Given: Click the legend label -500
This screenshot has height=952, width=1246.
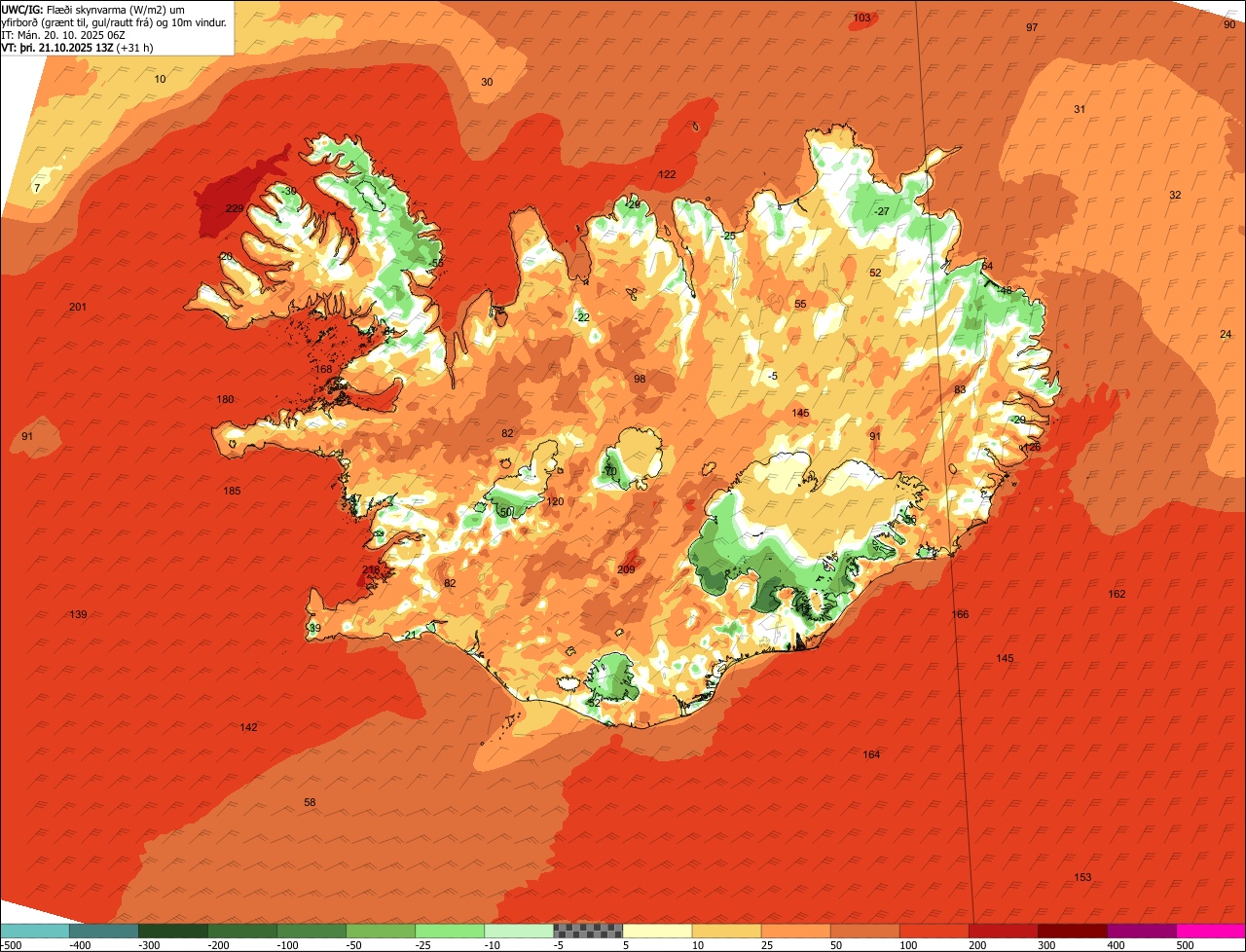Looking at the screenshot, I should tap(12, 945).
